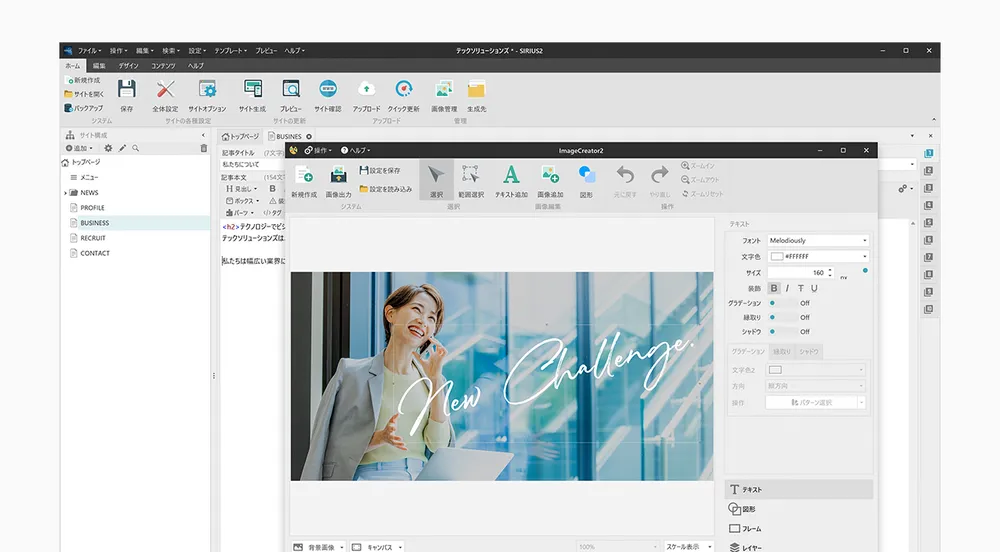The width and height of the screenshot is (1000, 552).
Task: Toggle italic I decoration button
Action: coord(787,288)
